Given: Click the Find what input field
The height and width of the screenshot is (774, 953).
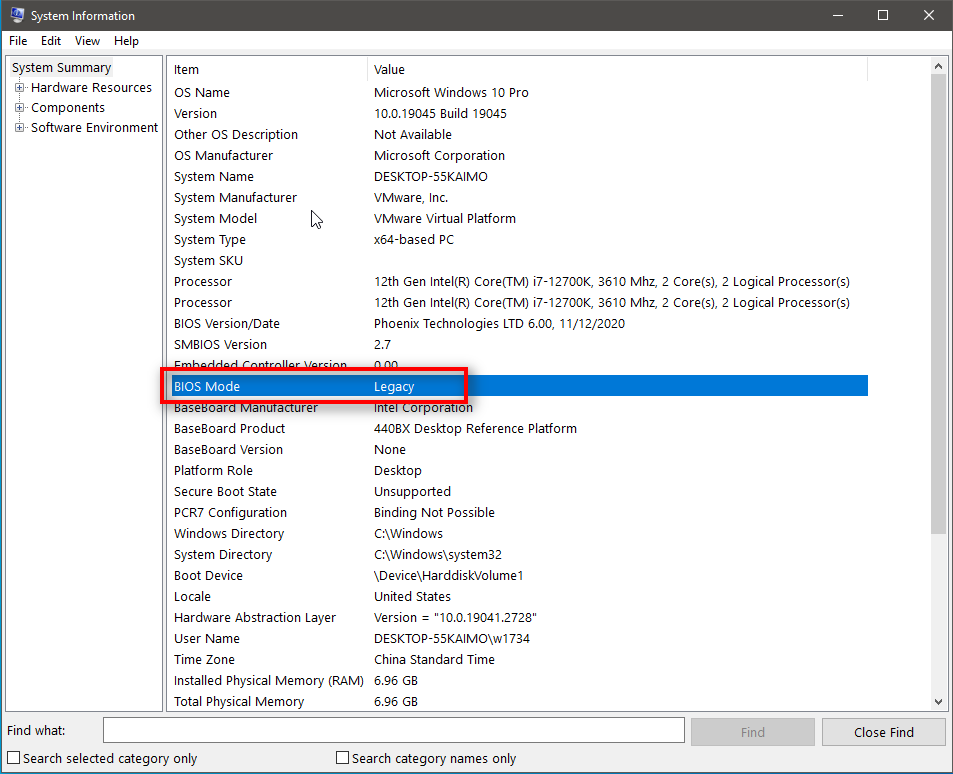Looking at the screenshot, I should pos(394,731).
